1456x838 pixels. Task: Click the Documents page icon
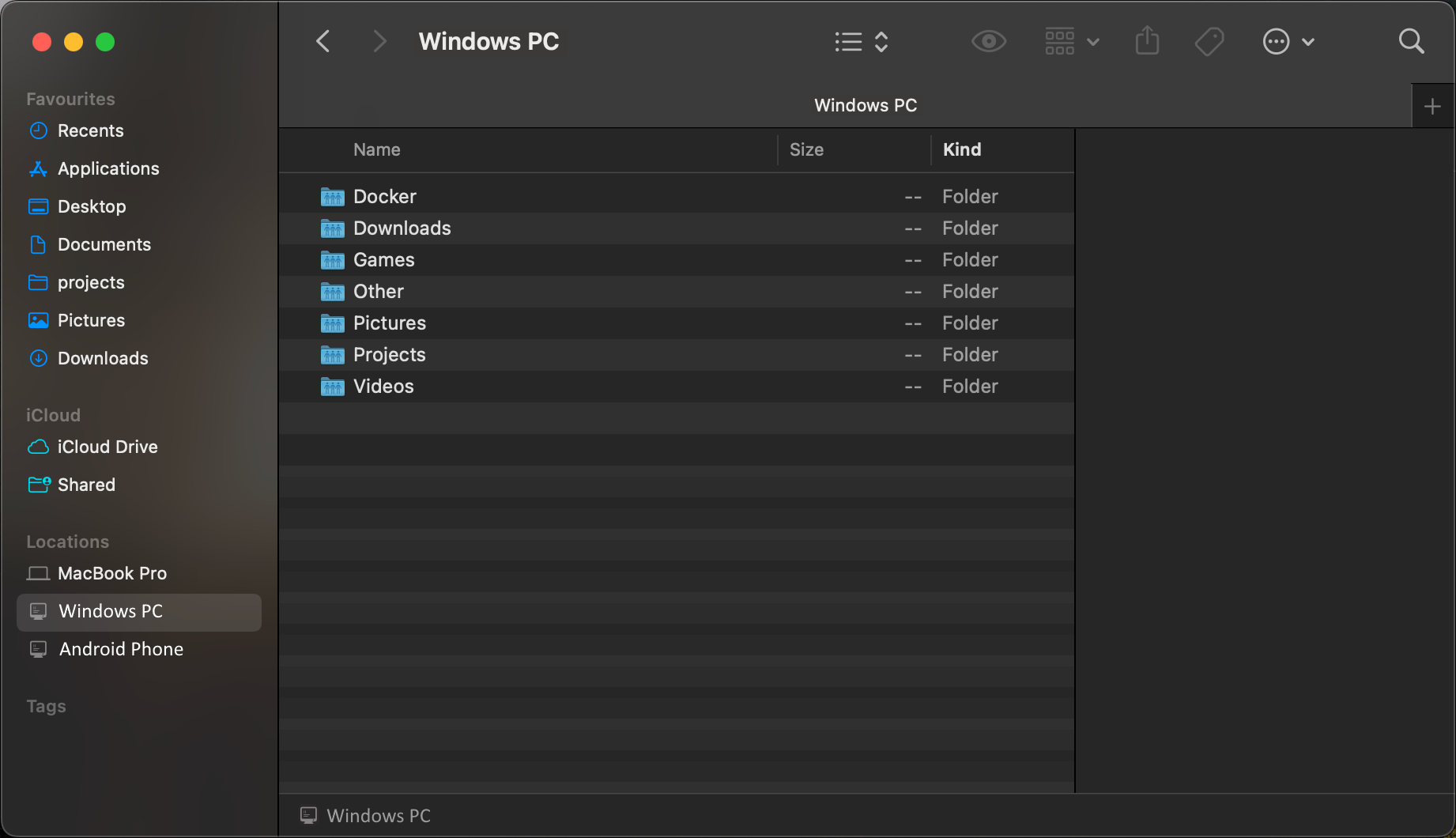(x=38, y=244)
